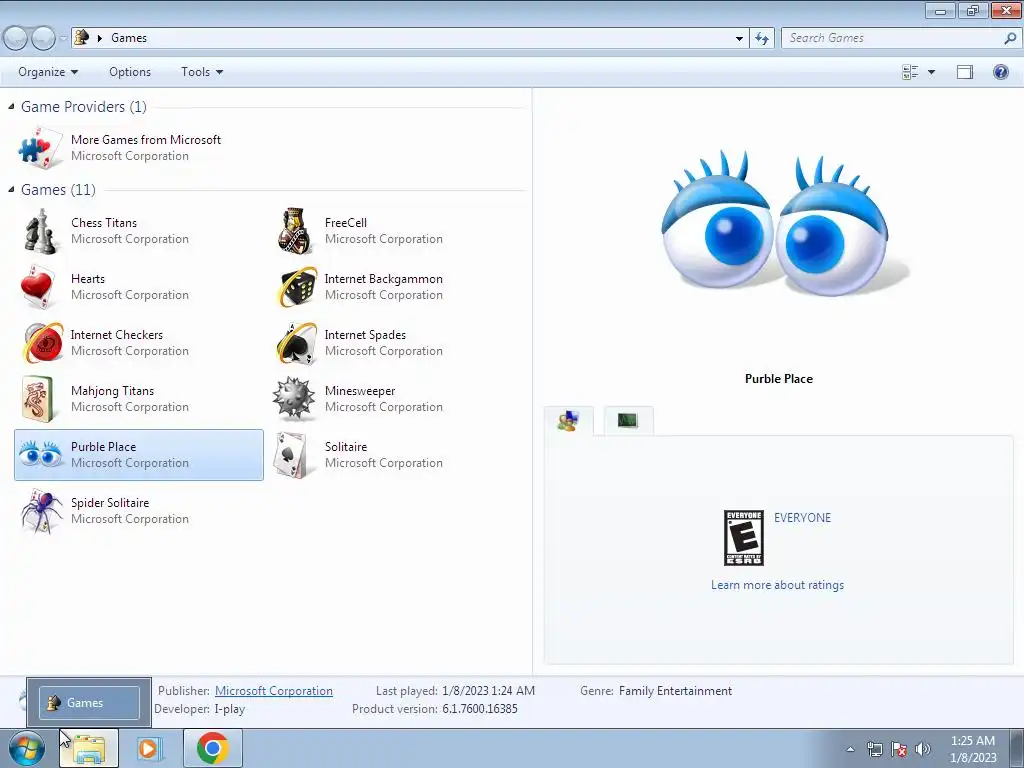
Task: Click the EVERYONE rating link
Action: [803, 518]
